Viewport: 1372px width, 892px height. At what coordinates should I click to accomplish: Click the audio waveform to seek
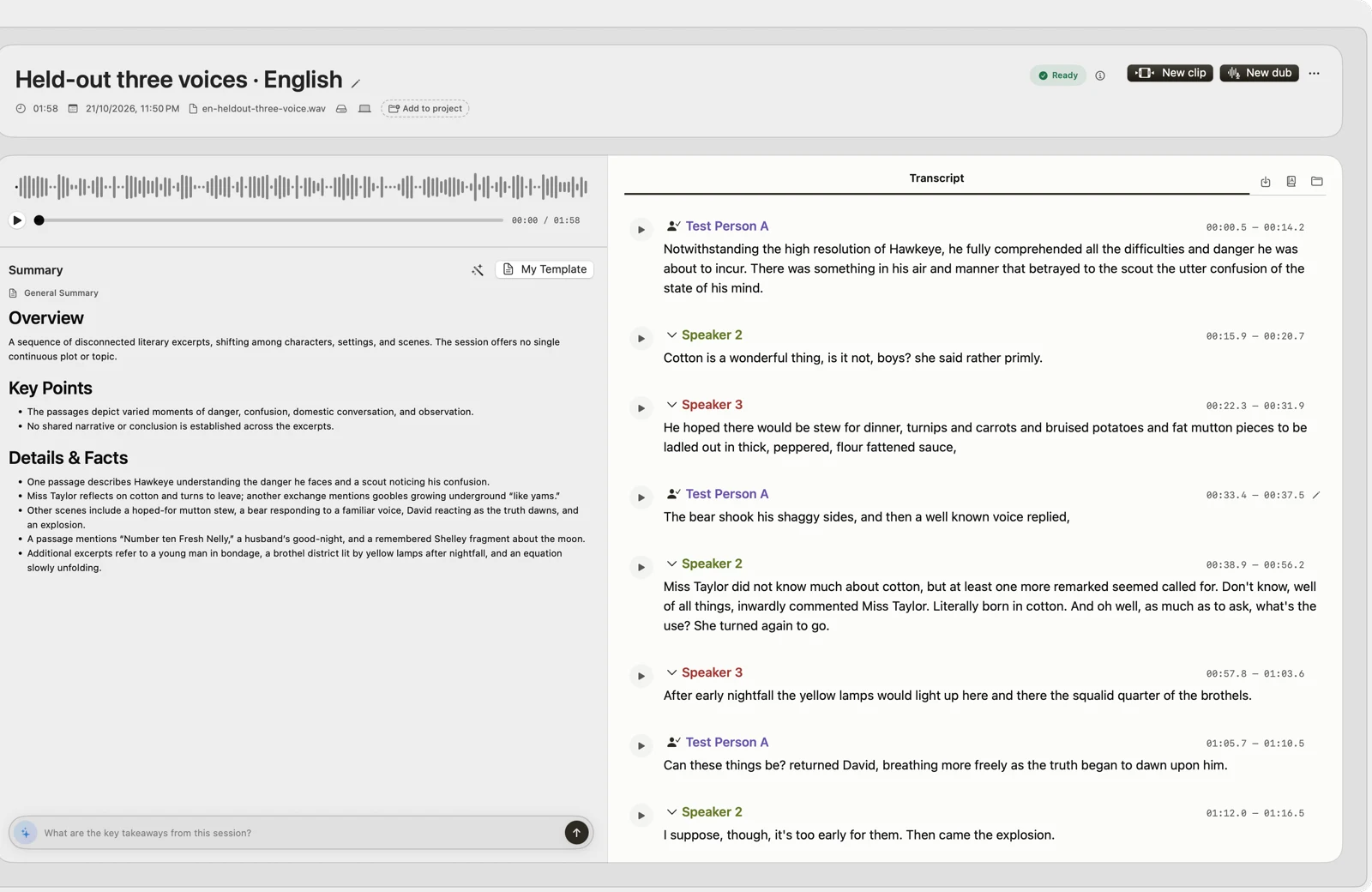[301, 186]
